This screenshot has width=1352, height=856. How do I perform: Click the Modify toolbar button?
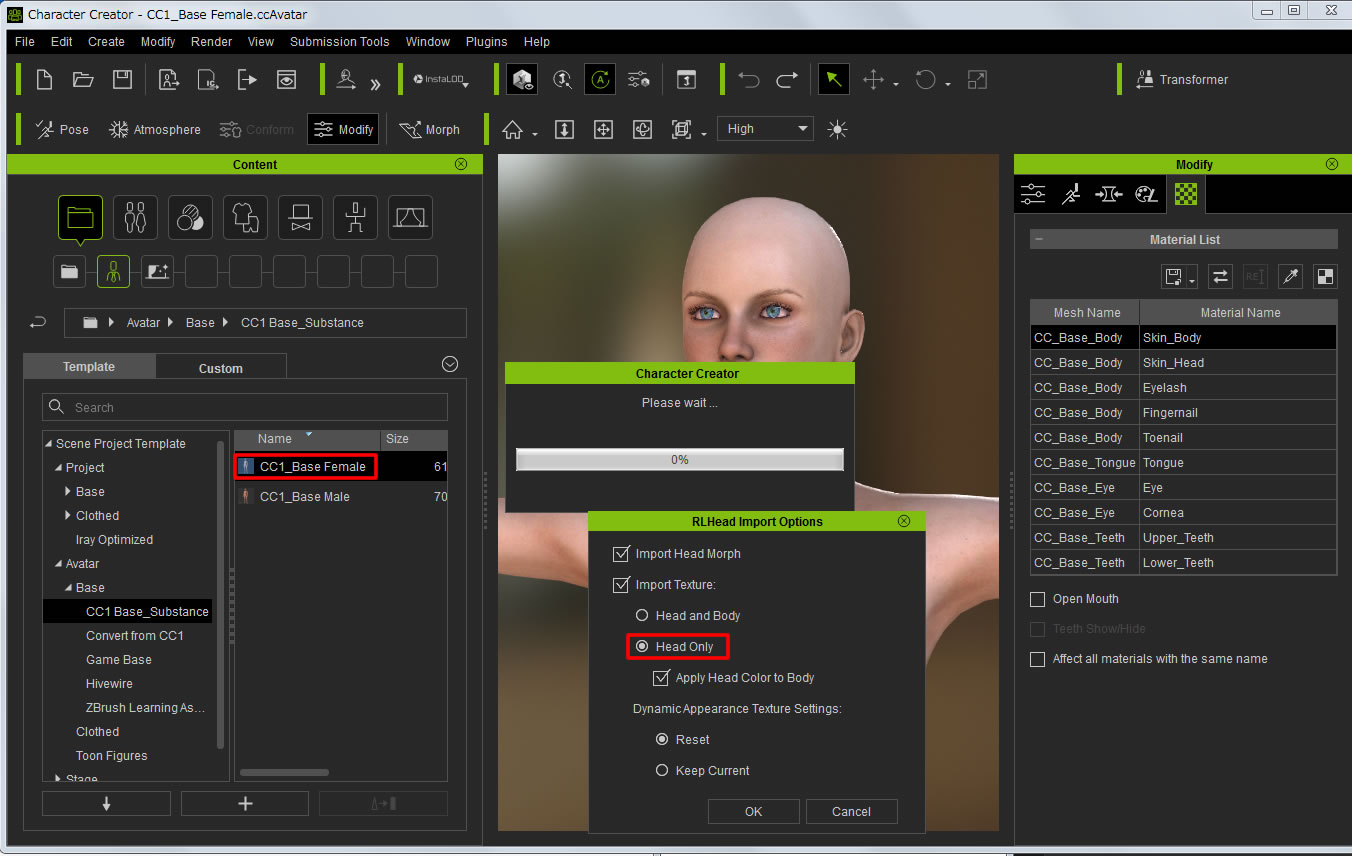343,130
